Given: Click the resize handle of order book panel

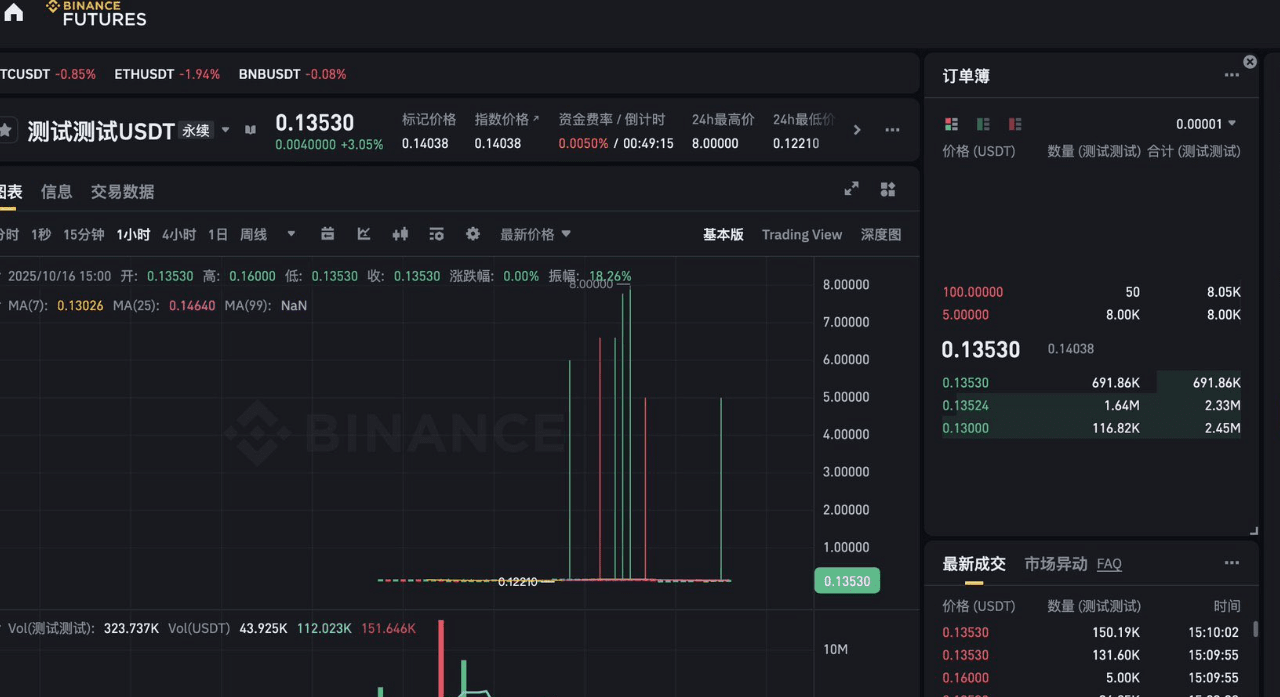Looking at the screenshot, I should coord(1254,530).
